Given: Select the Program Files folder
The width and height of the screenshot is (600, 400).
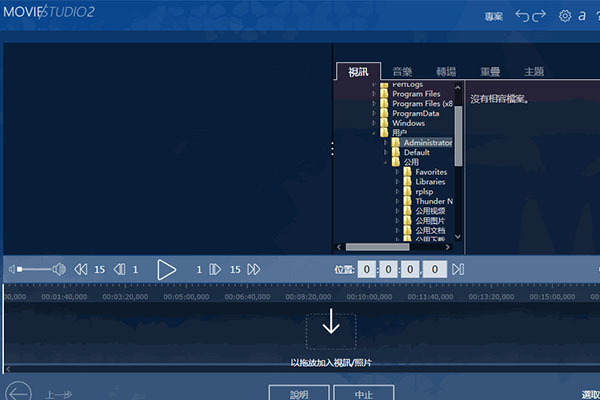Looking at the screenshot, I should click(416, 94).
